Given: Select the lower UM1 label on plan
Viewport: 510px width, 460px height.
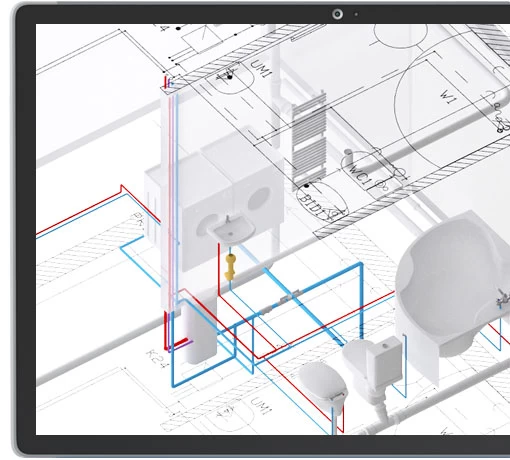Looking at the screenshot, I should (x=260, y=406).
